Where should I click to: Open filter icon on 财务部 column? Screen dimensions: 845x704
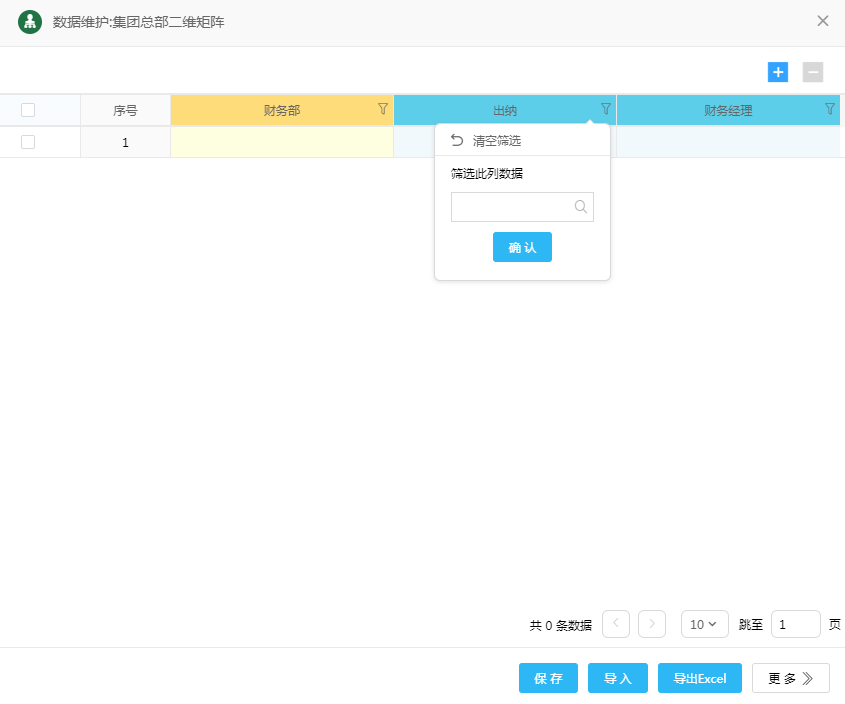[x=383, y=109]
